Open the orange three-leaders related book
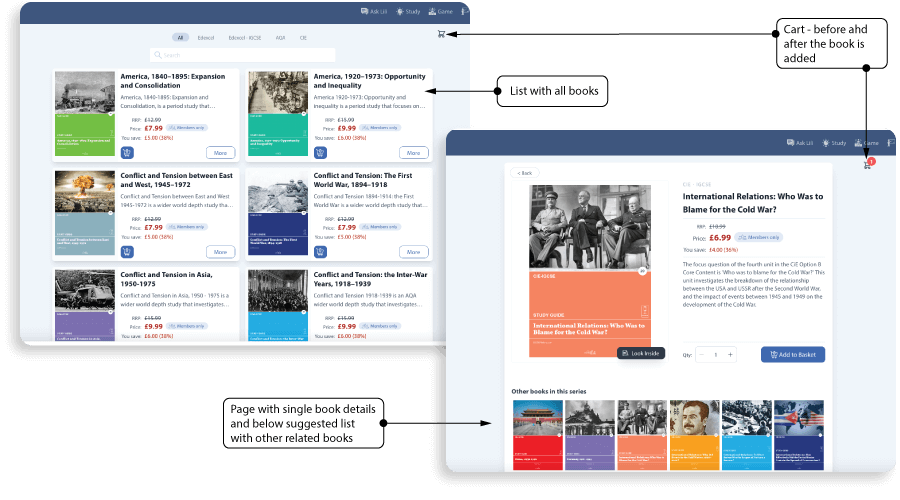The width and height of the screenshot is (900, 500). coord(642,435)
